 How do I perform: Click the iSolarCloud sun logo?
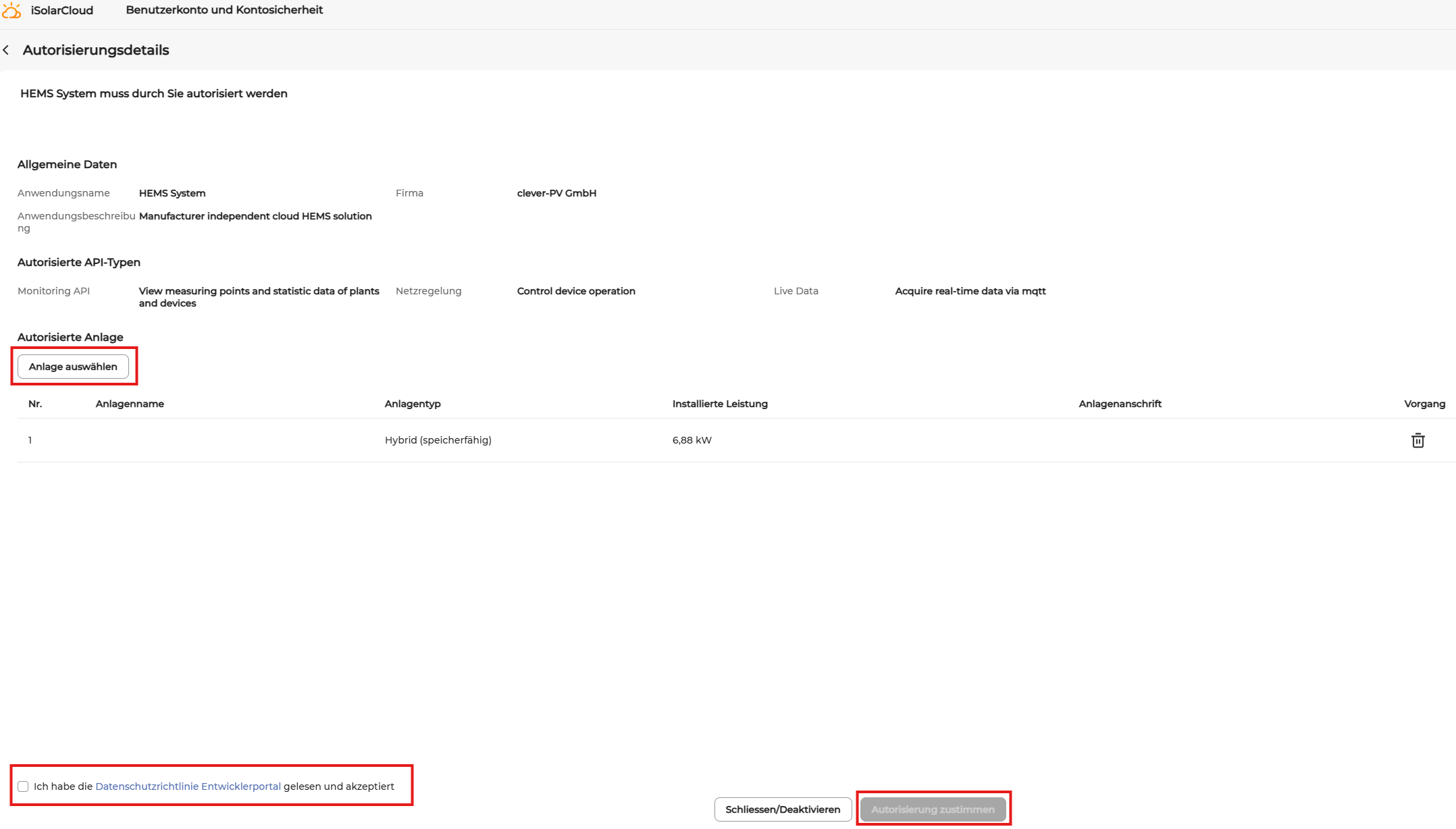click(x=11, y=9)
